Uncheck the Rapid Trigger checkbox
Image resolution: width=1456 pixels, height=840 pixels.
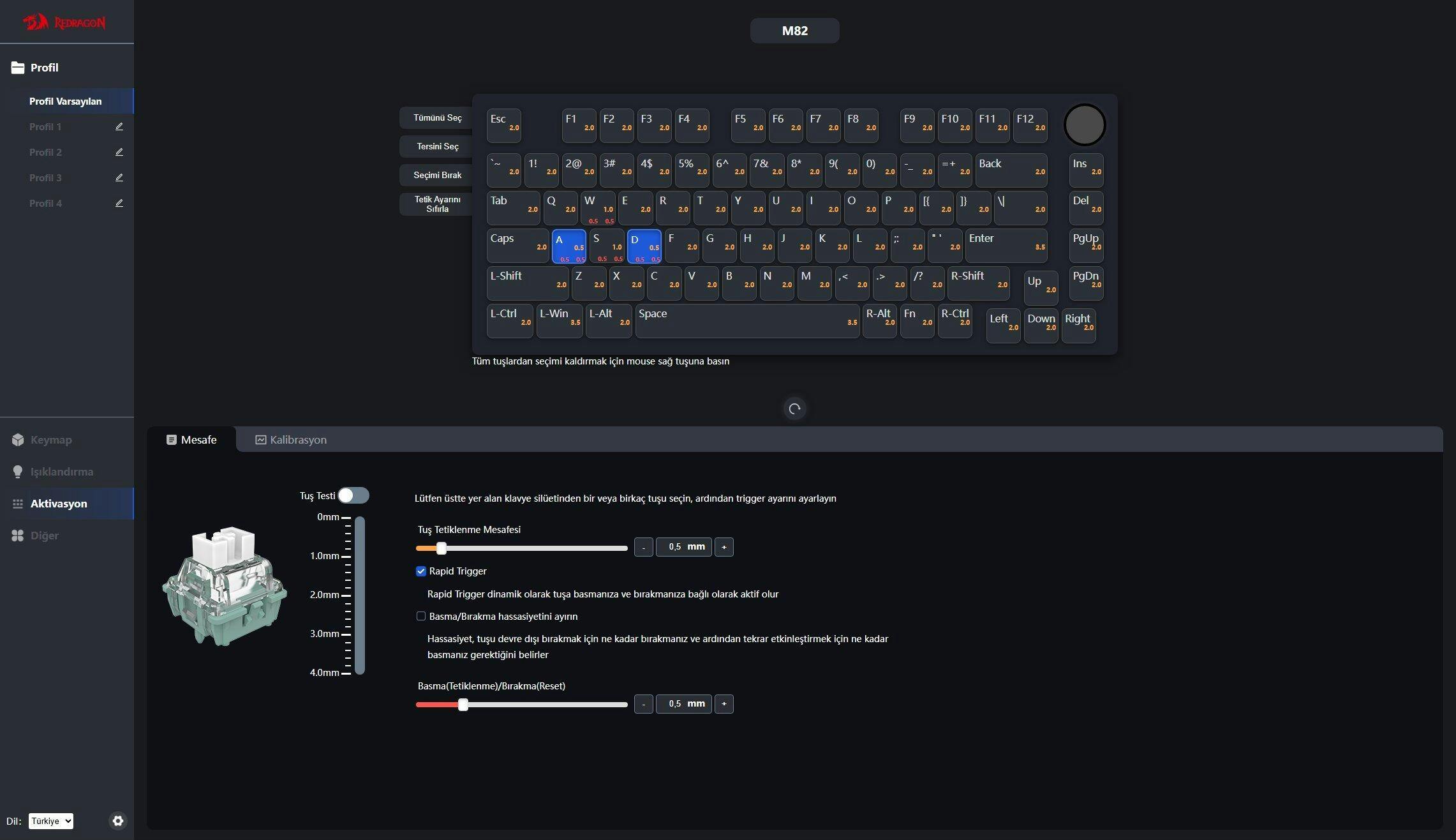(x=421, y=571)
